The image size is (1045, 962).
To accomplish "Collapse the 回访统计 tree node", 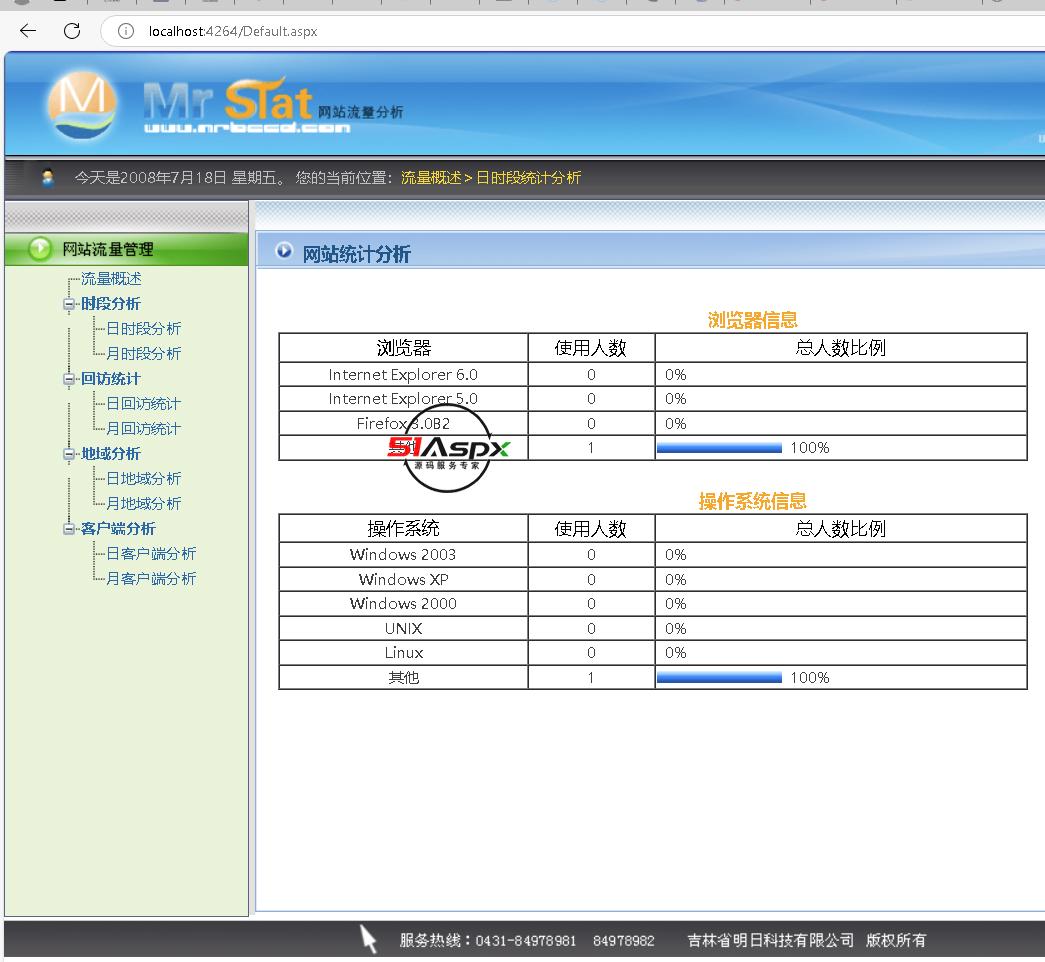I will [x=69, y=379].
